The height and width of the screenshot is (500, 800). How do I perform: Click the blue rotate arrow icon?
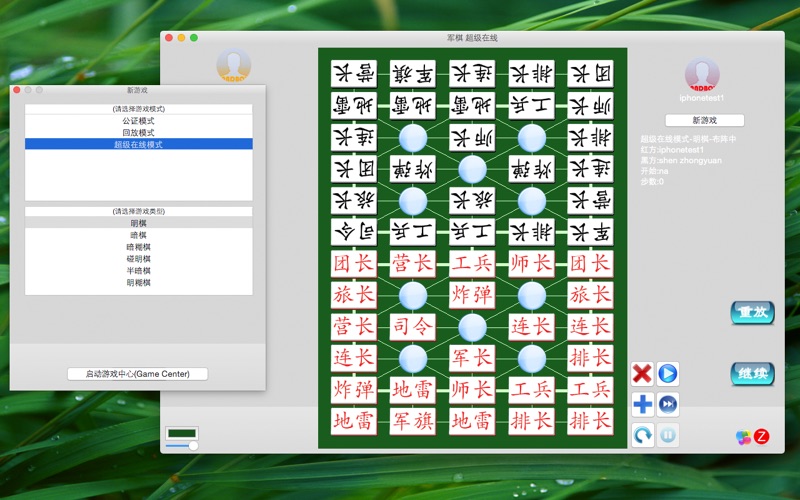(642, 435)
